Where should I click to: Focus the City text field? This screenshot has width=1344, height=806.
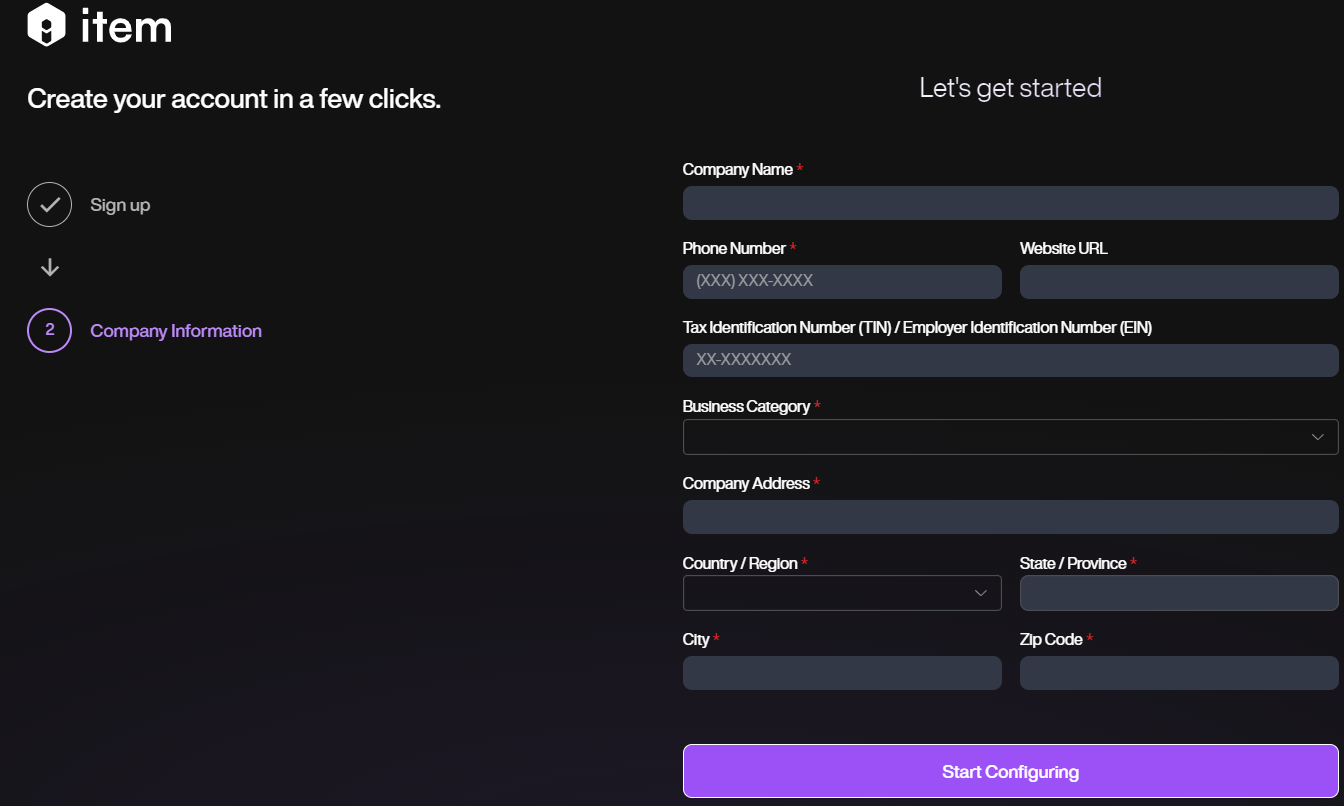841,673
